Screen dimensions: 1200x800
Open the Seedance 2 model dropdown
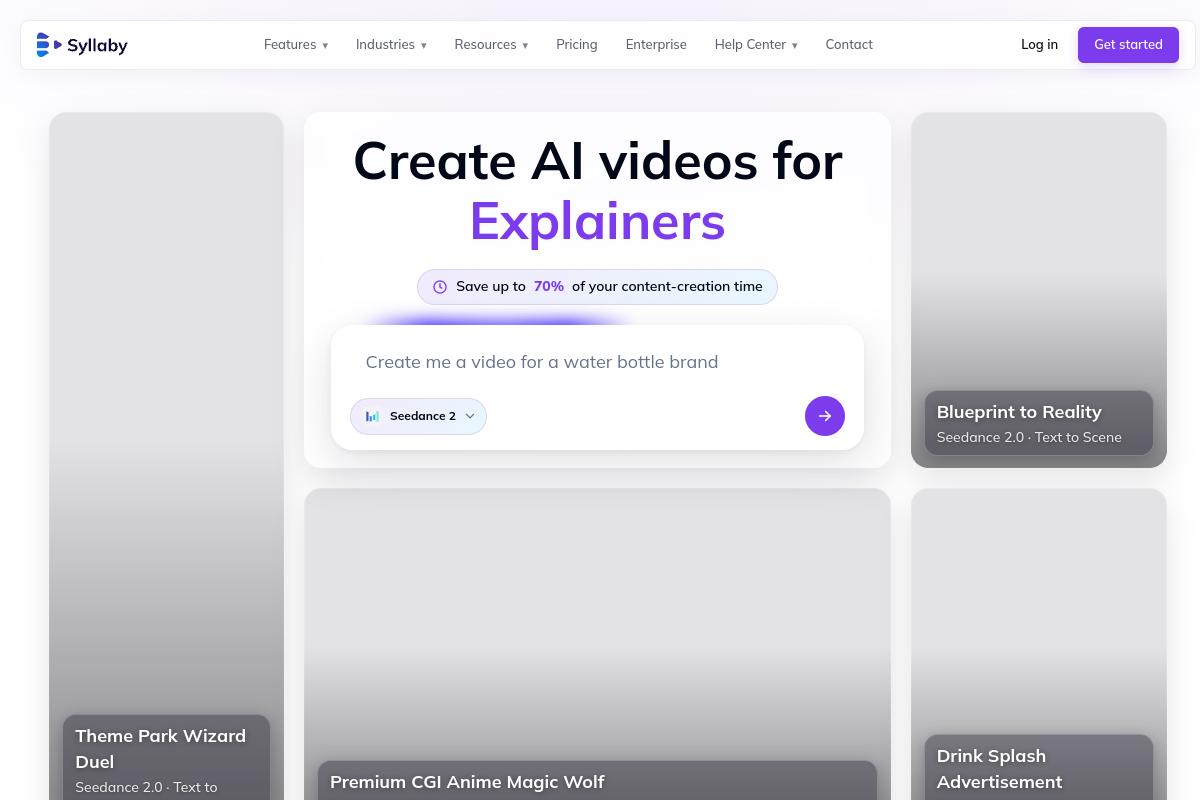click(x=418, y=416)
